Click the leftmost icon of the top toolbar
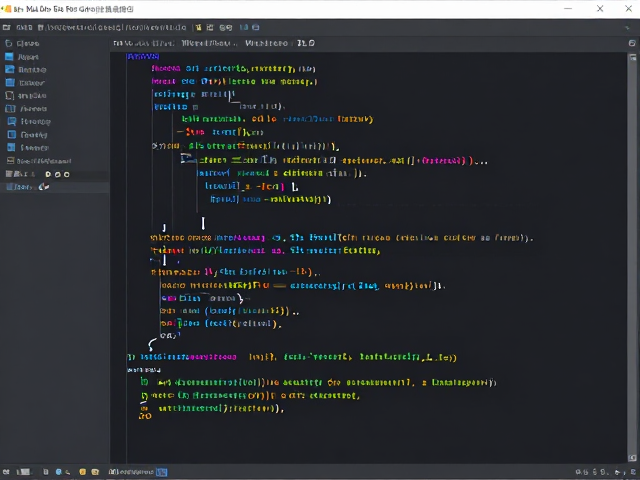The image size is (640, 480). click(6, 27)
